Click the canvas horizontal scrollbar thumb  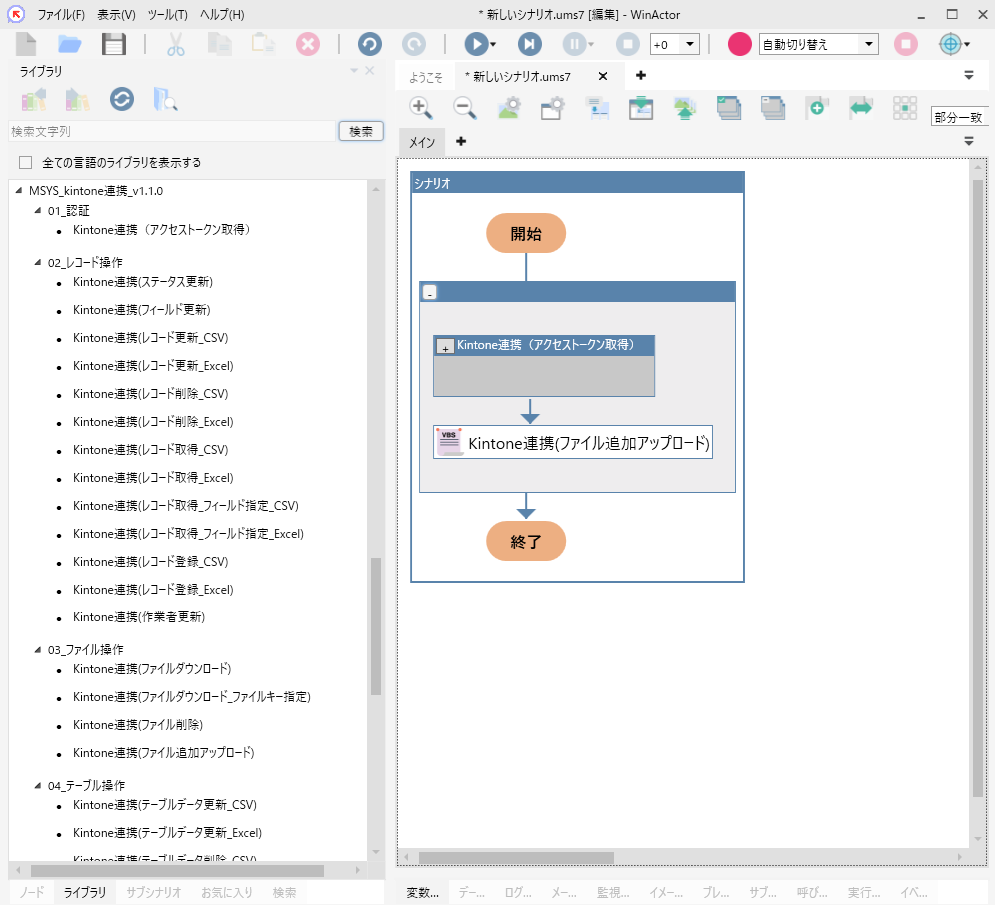pyautogui.click(x=515, y=858)
